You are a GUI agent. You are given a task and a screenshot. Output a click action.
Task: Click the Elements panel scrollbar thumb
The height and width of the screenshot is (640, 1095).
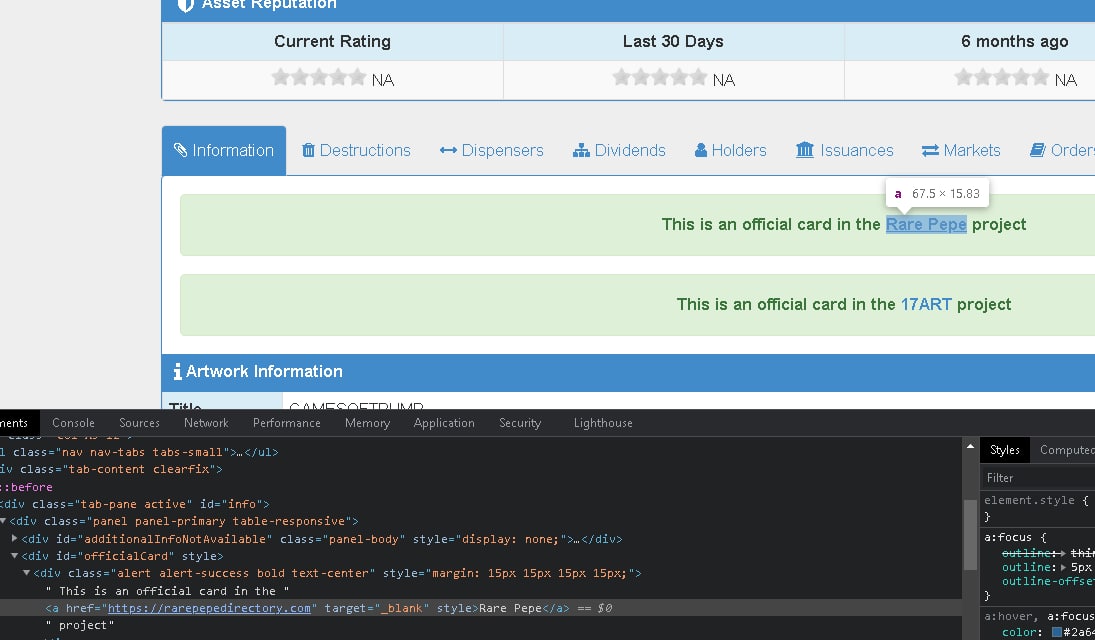pos(970,535)
